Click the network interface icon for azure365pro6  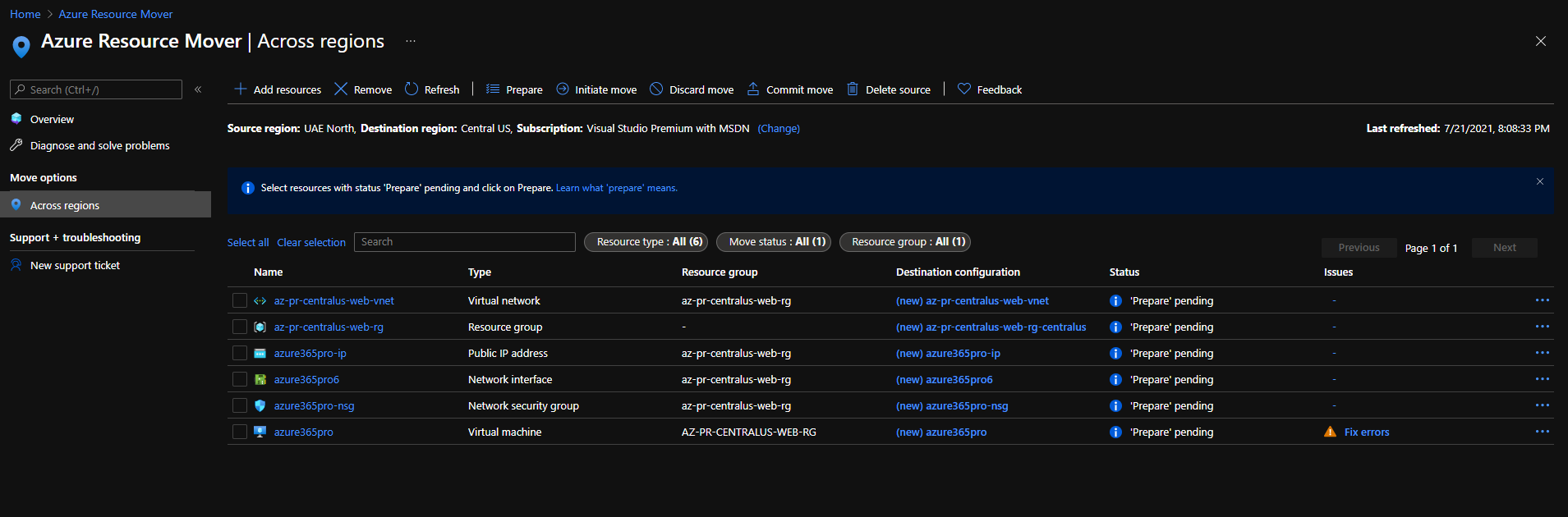pos(260,379)
